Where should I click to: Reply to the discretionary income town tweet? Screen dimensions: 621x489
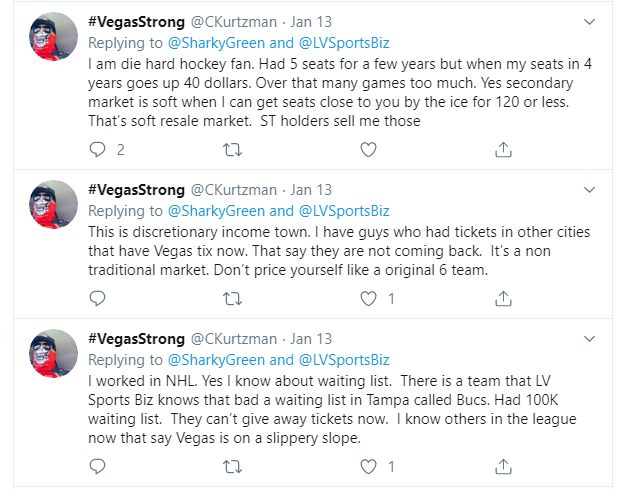(x=98, y=298)
